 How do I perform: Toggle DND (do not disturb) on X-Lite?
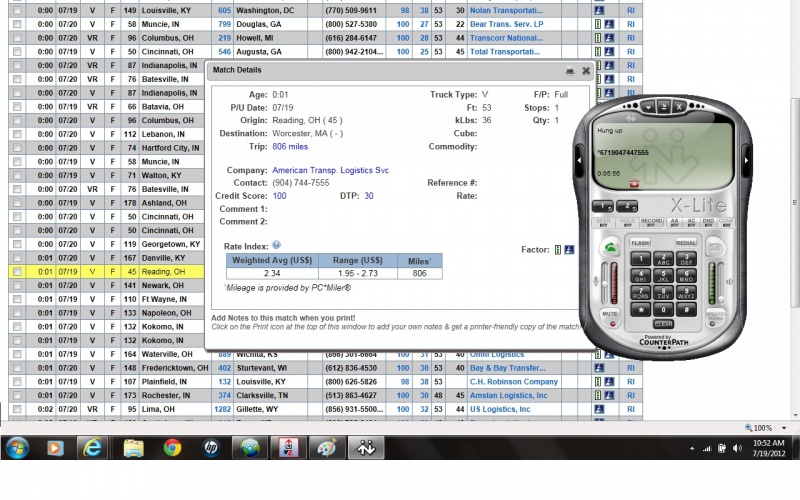click(708, 222)
